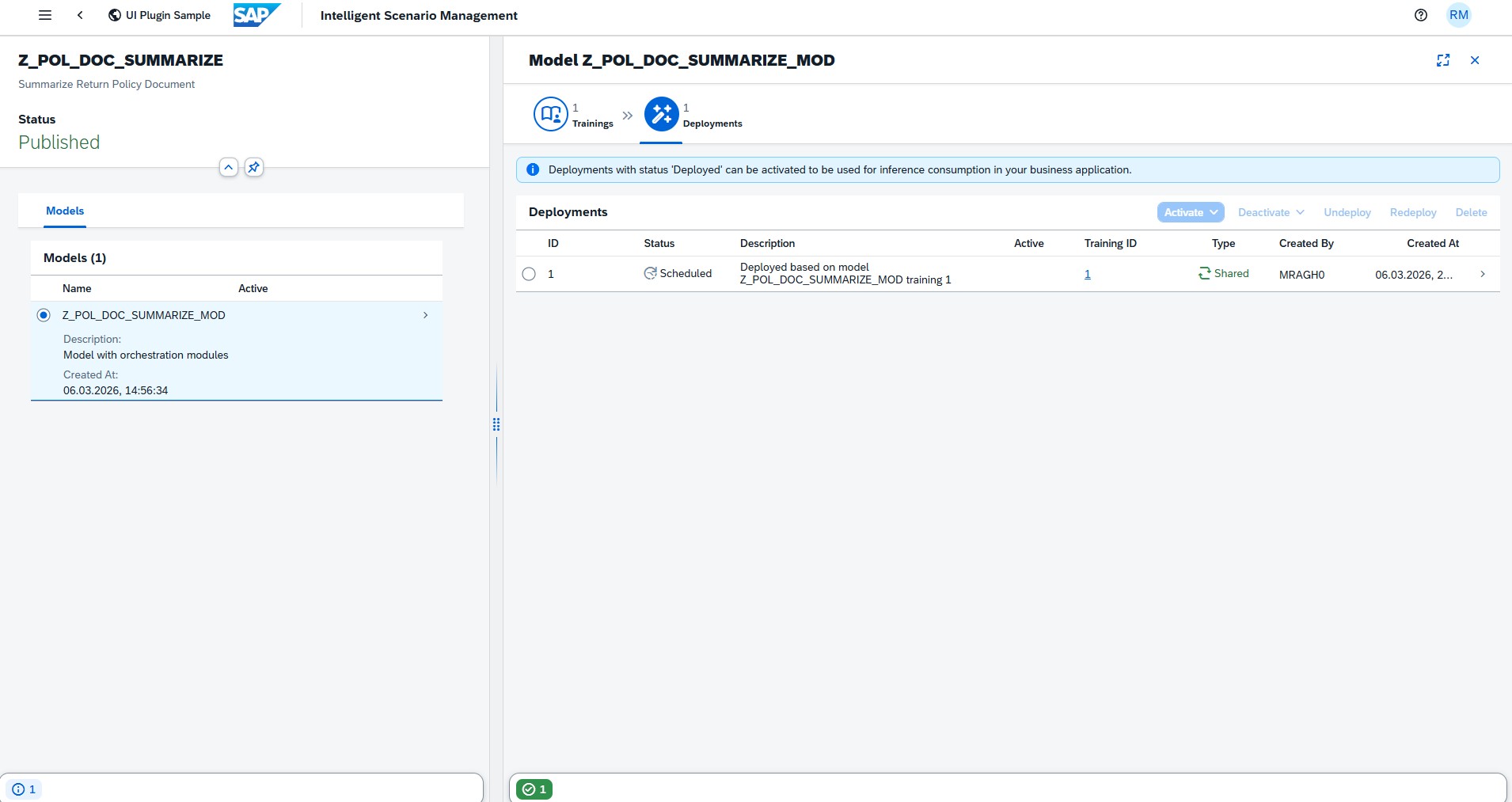Collapse the header with up chevron
Viewport: 1512px width, 802px height.
(x=228, y=167)
